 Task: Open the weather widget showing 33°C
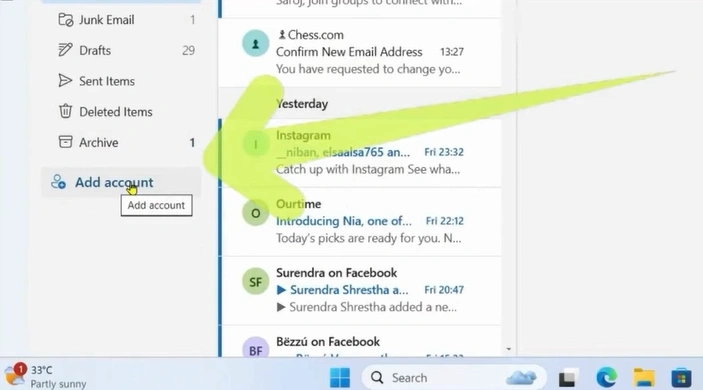(x=45, y=376)
